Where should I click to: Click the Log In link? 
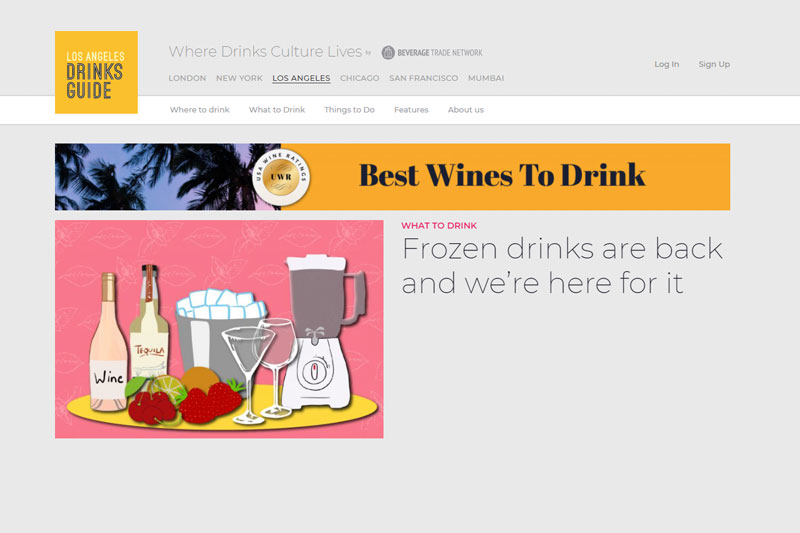coord(667,64)
